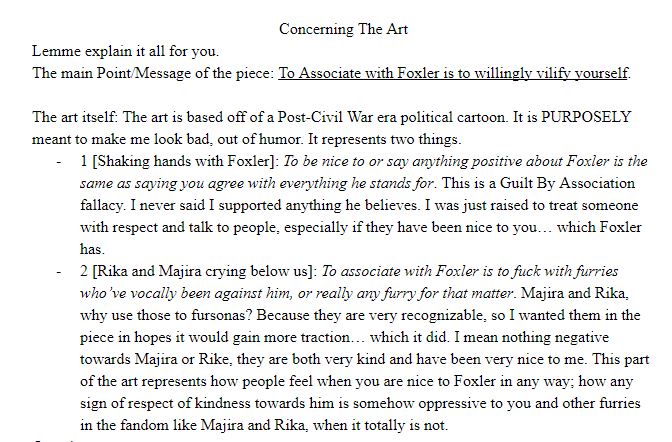Screen dimensions: 672x442
Task: Click the 'Concerning The Art' title
Action: [343, 29]
